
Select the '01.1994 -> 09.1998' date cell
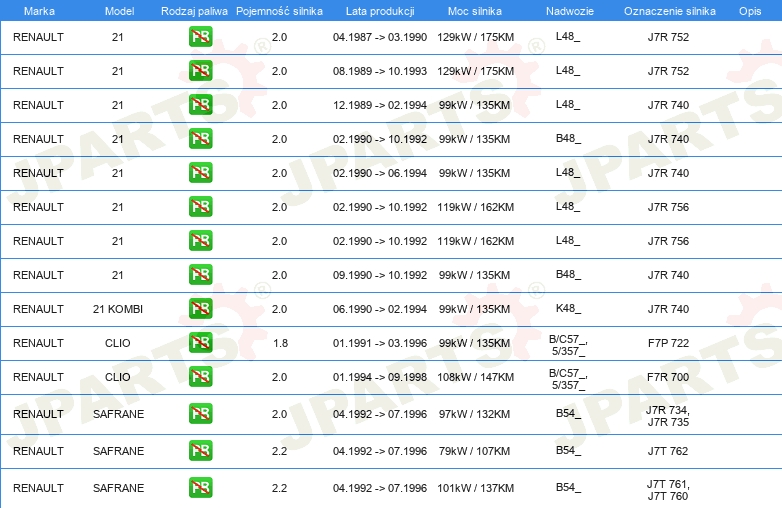(380, 377)
